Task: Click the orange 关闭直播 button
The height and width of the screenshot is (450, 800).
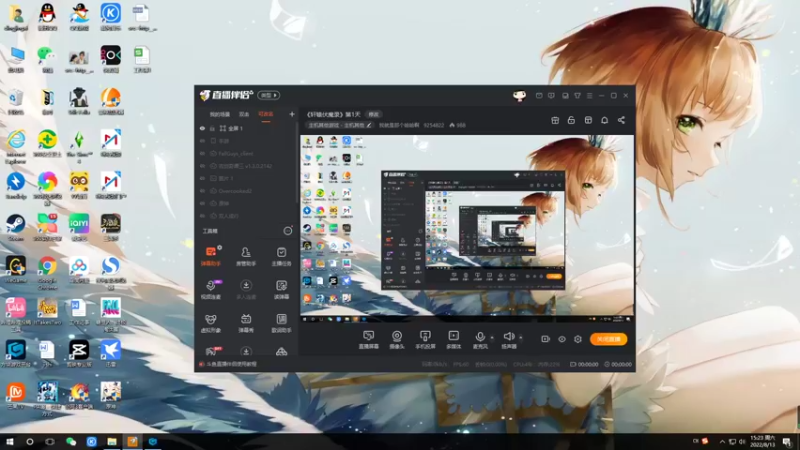Action: pyautogui.click(x=608, y=339)
